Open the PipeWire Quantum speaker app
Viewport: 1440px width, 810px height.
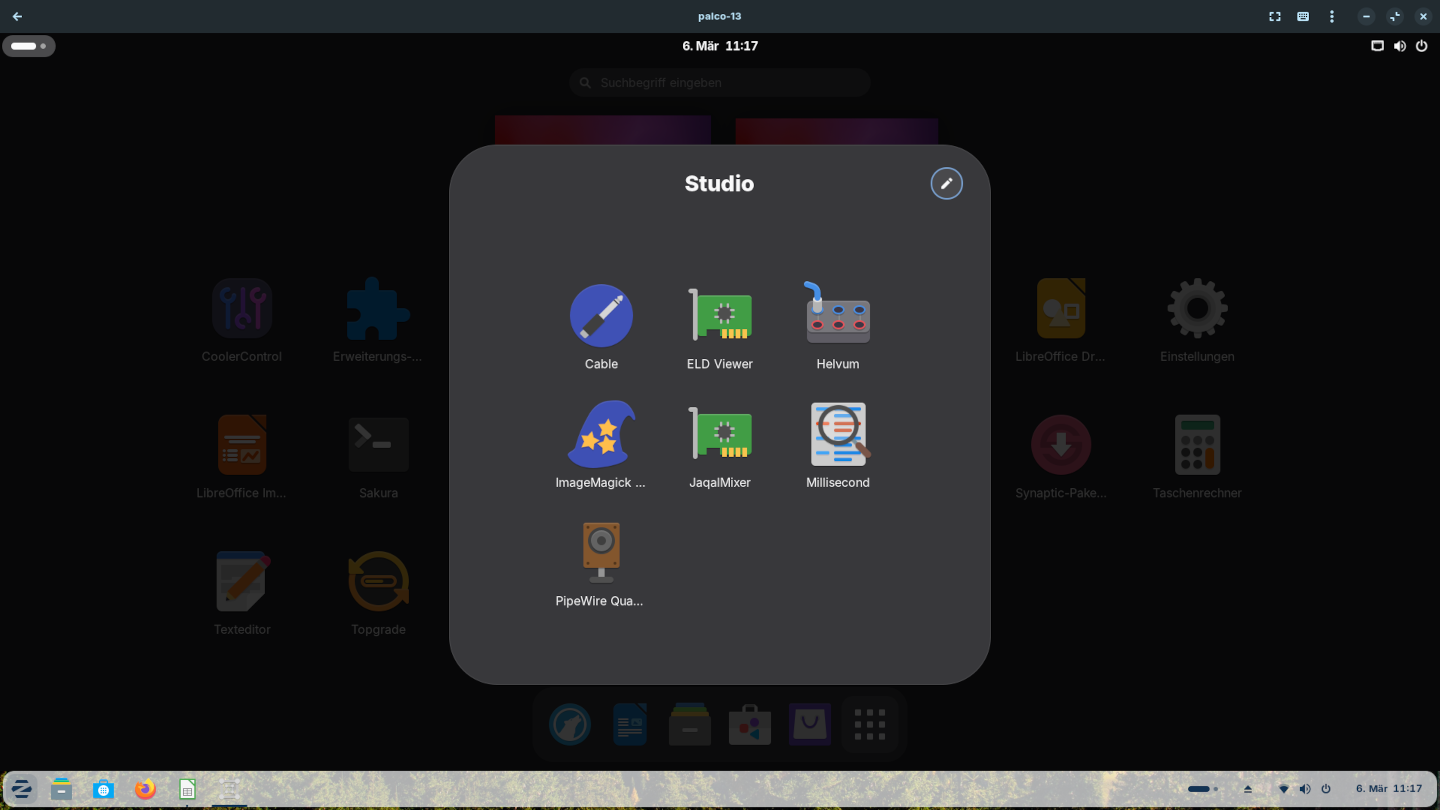coord(601,553)
